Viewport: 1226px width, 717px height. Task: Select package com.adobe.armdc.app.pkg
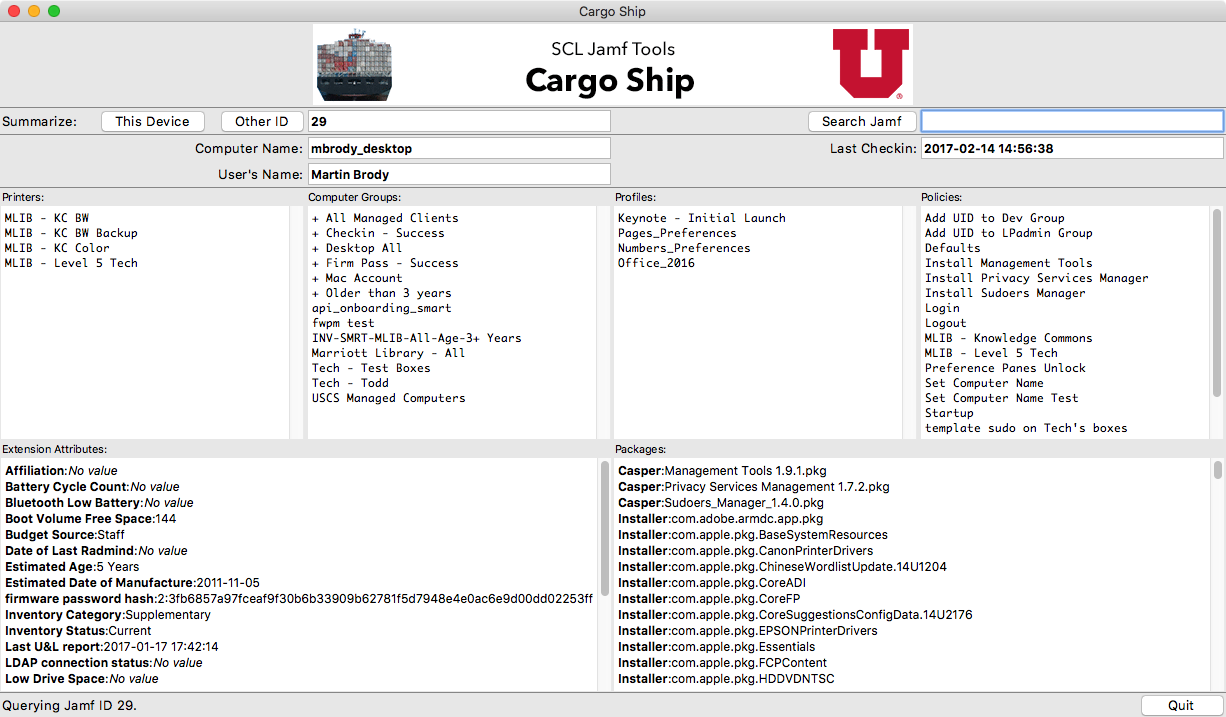pos(721,519)
